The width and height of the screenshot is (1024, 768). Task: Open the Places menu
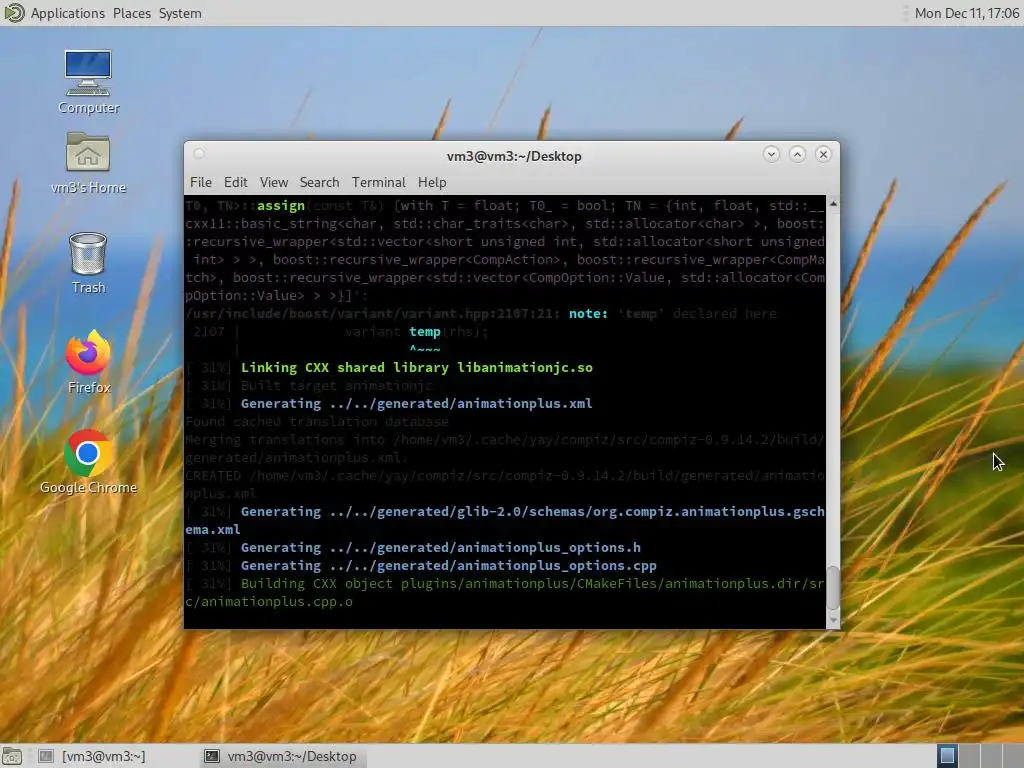point(131,13)
